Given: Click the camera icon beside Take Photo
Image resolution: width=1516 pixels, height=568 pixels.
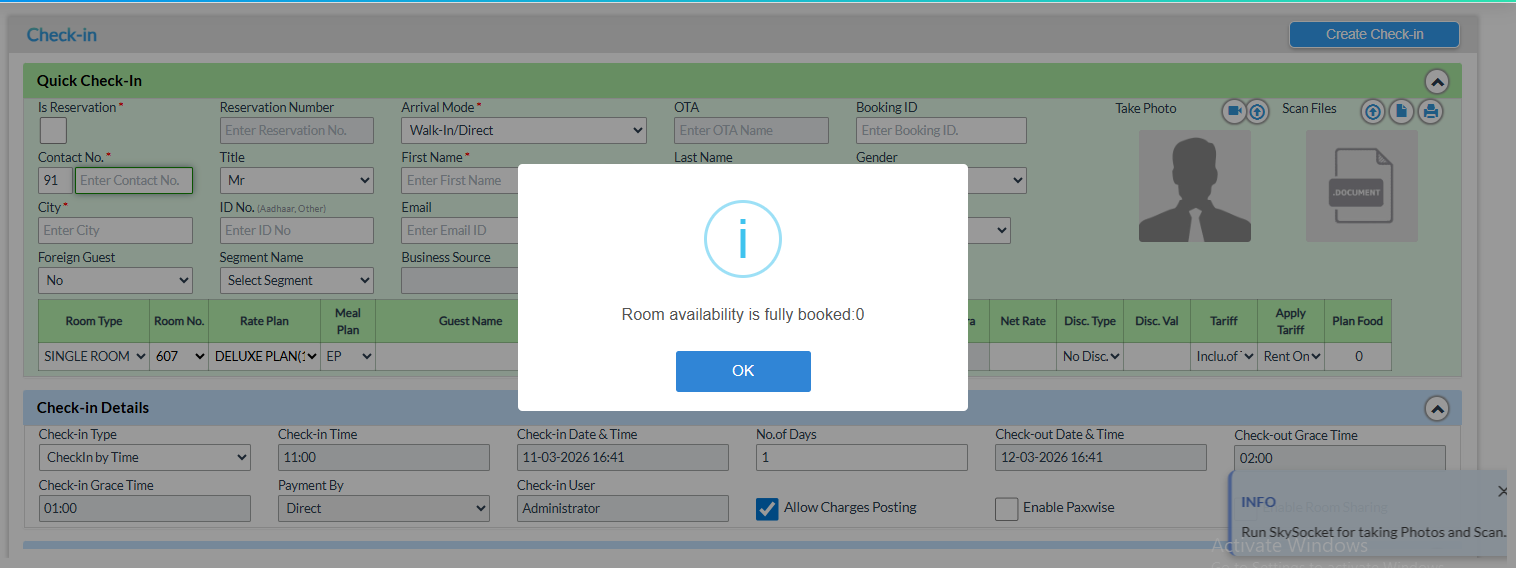Looking at the screenshot, I should click(x=1234, y=112).
